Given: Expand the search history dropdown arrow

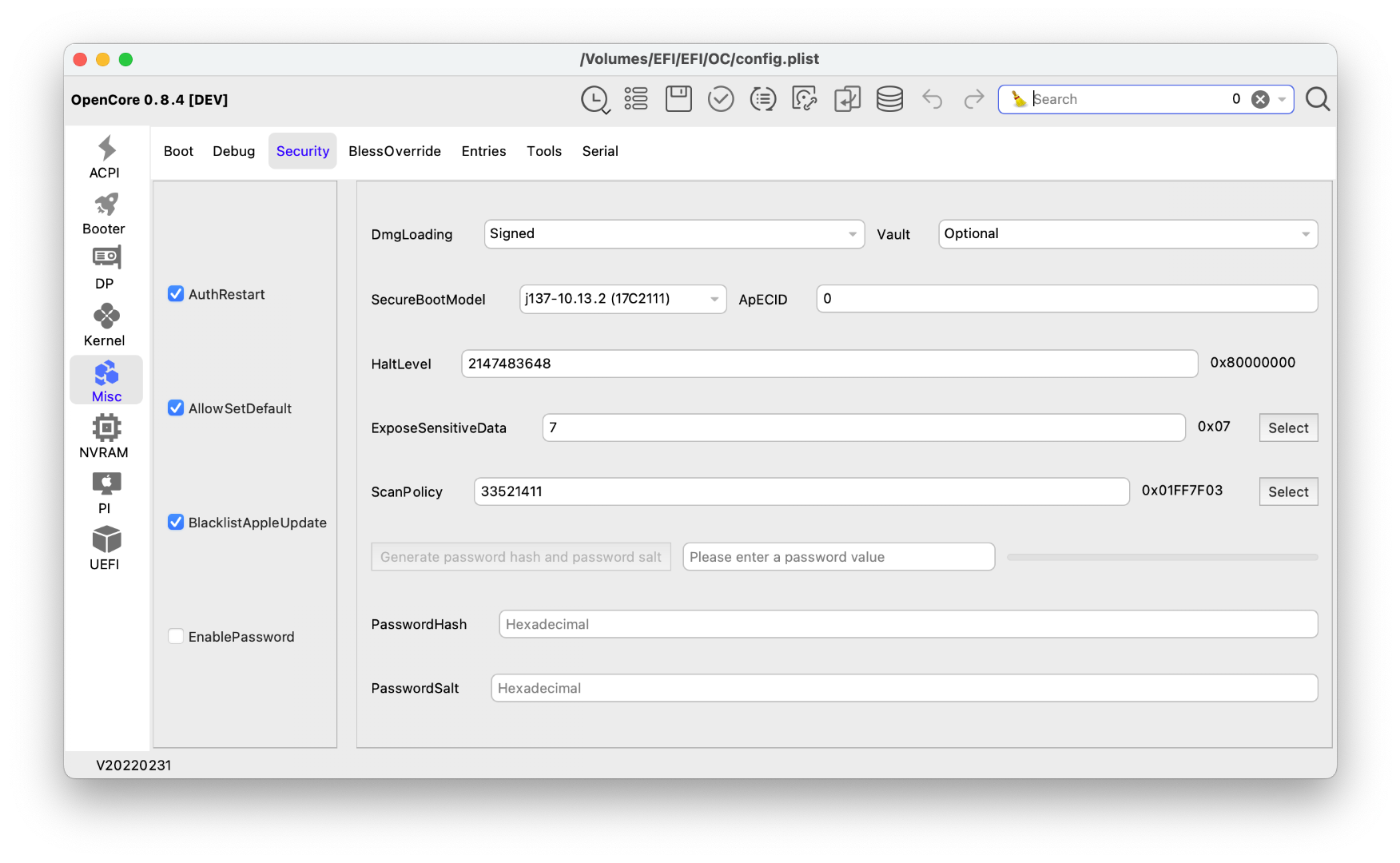Looking at the screenshot, I should click(x=1282, y=99).
